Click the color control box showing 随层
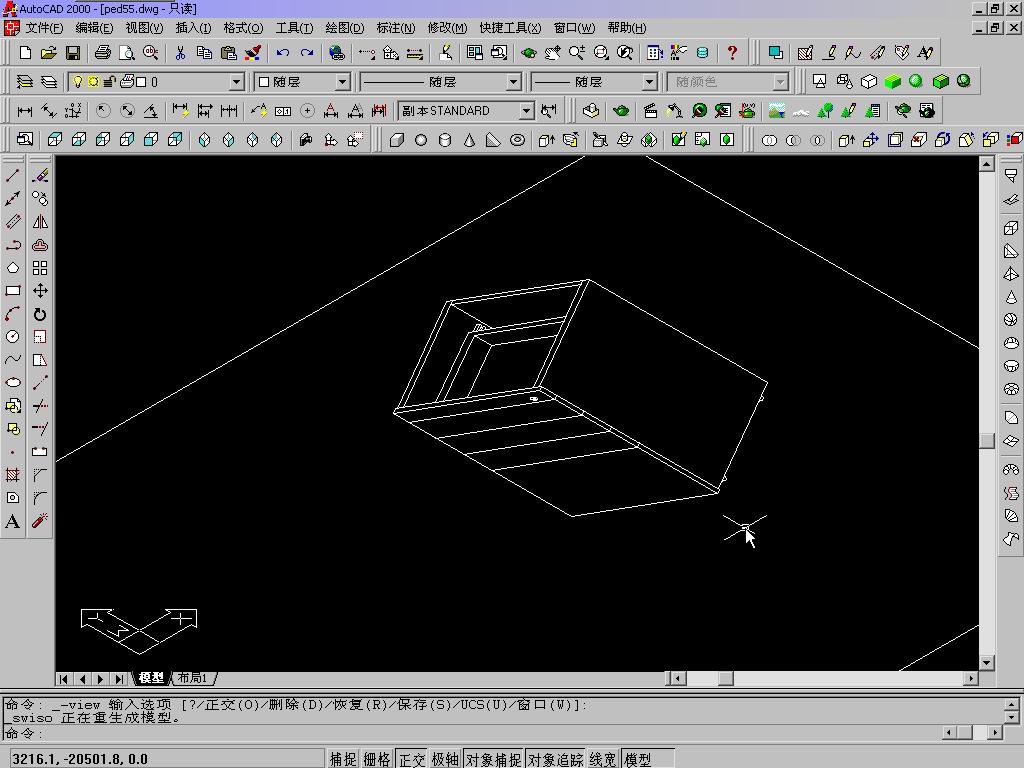The image size is (1024, 768). tap(302, 82)
